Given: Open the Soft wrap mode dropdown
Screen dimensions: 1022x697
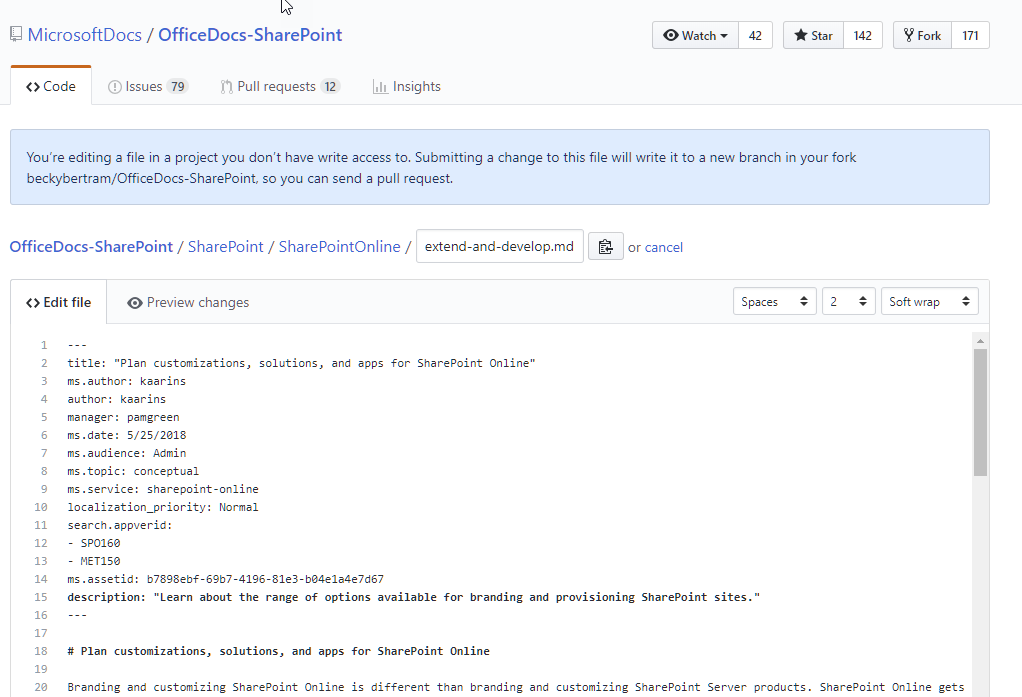Looking at the screenshot, I should [929, 302].
